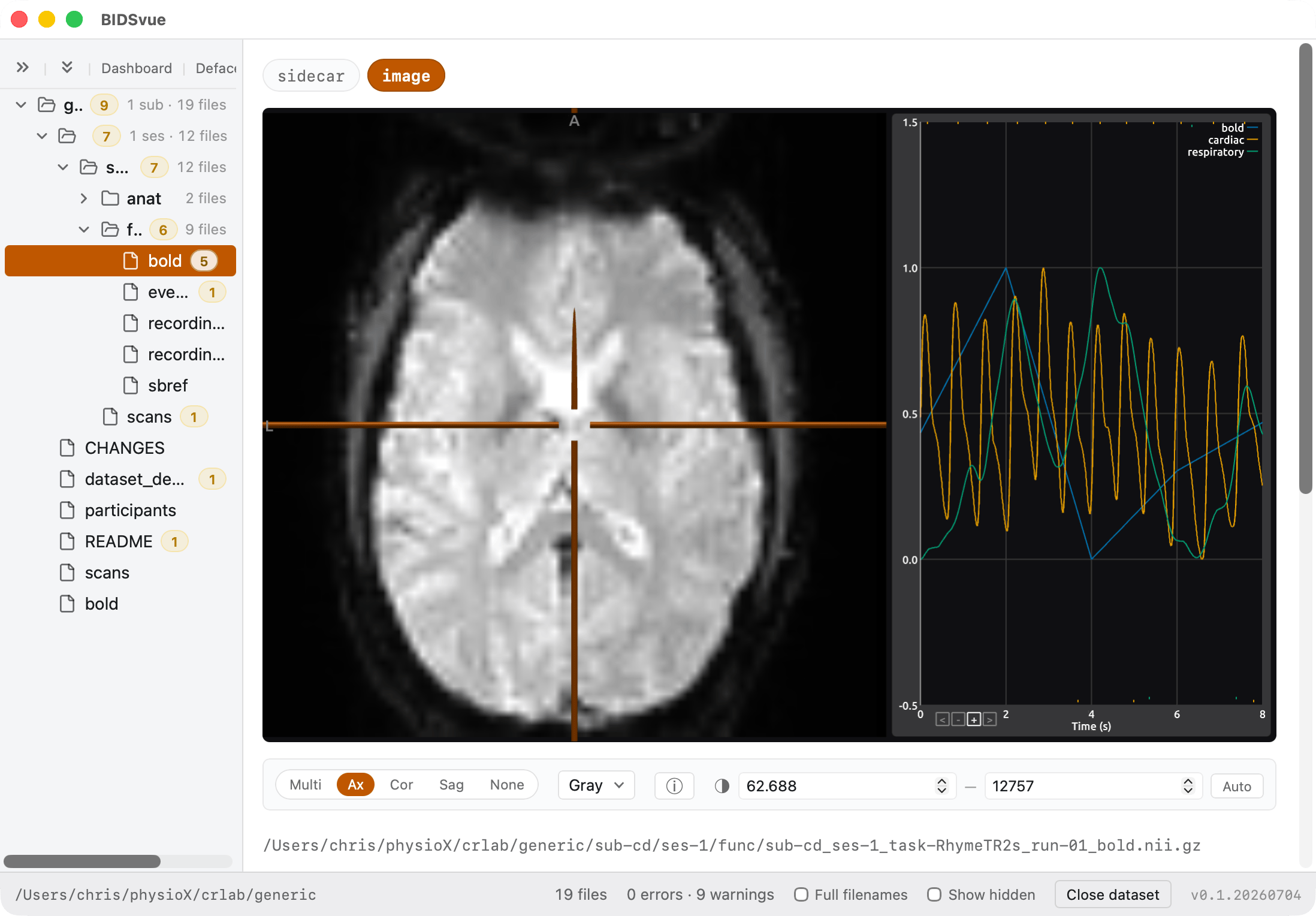The width and height of the screenshot is (1316, 916).
Task: Click the collapse-all double down chevron icon
Action: (67, 68)
